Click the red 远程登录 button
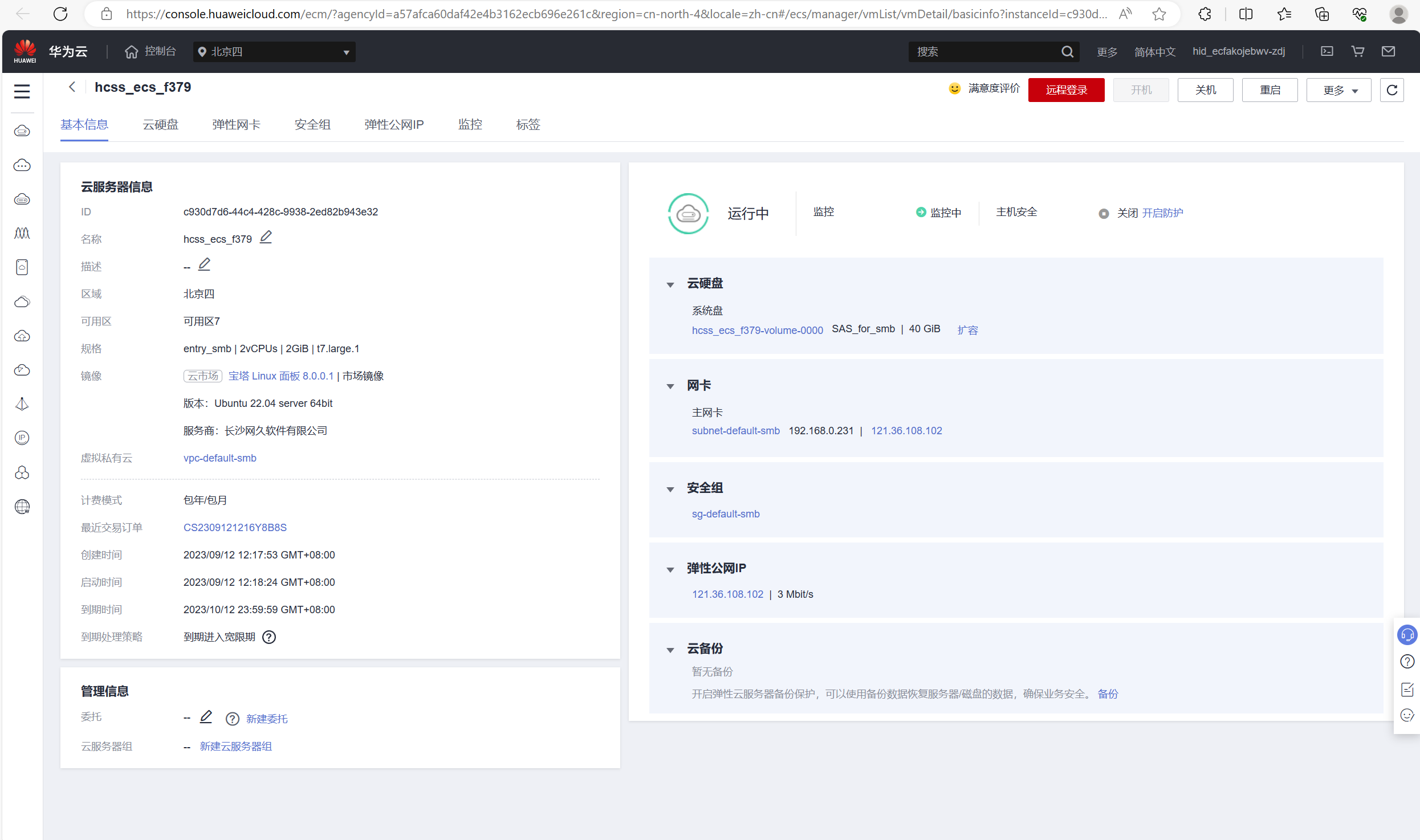 [1066, 90]
